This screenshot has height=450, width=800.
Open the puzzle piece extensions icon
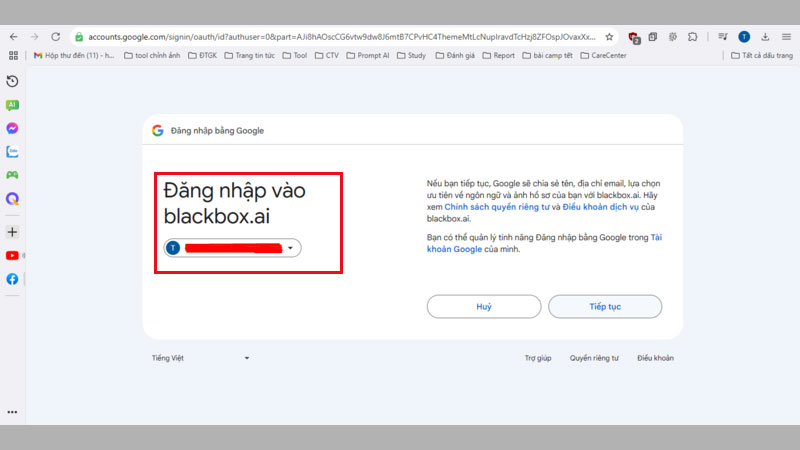point(692,37)
